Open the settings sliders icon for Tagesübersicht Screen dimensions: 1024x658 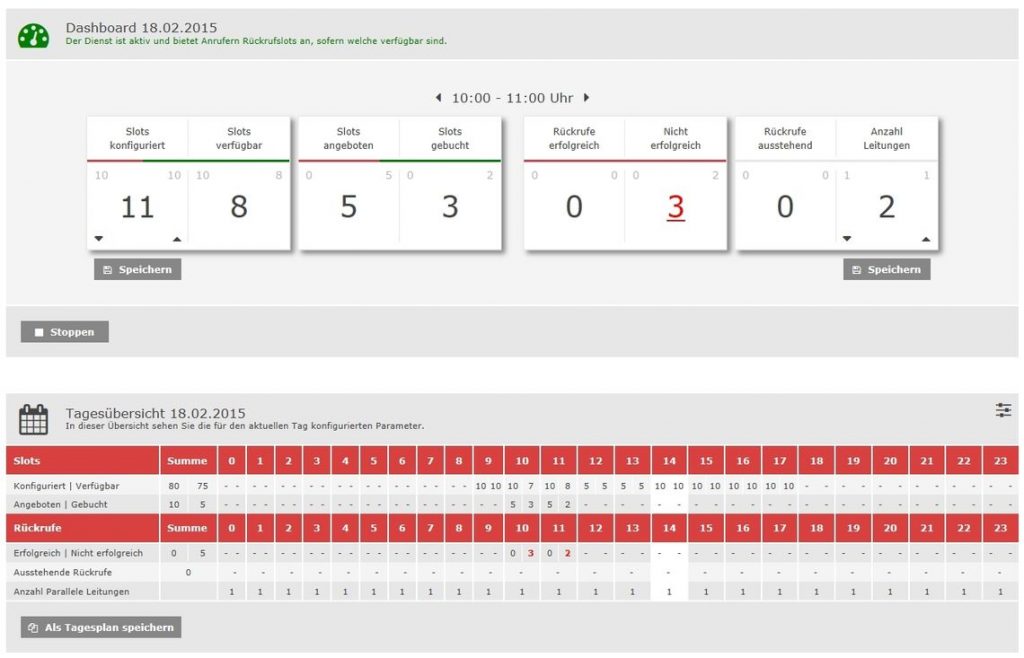1003,410
